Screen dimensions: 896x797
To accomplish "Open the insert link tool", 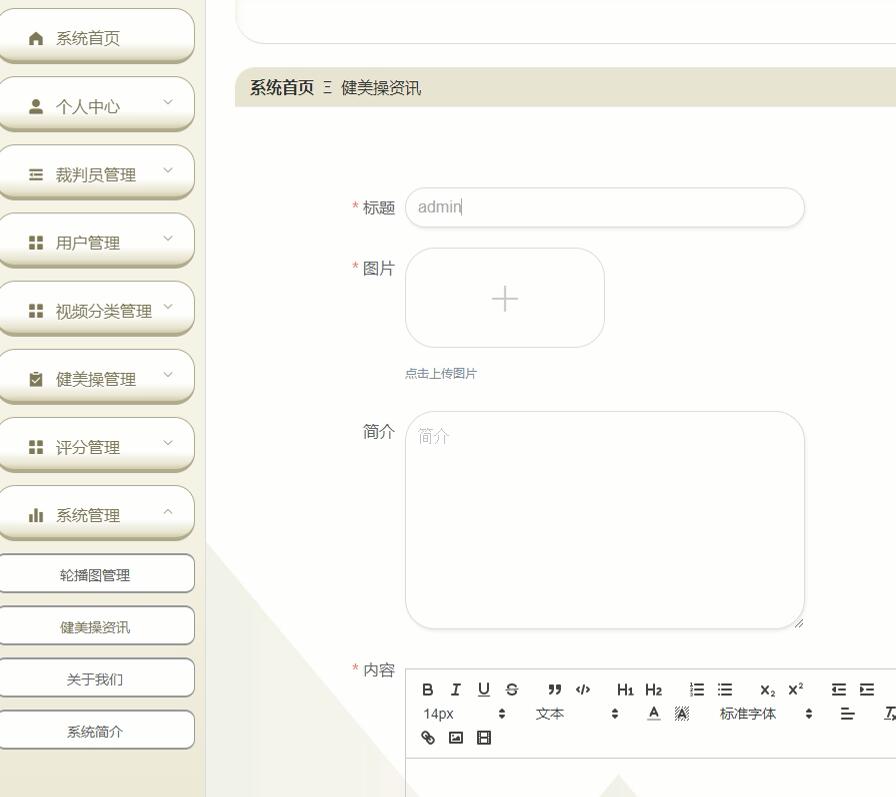I will pyautogui.click(x=427, y=738).
